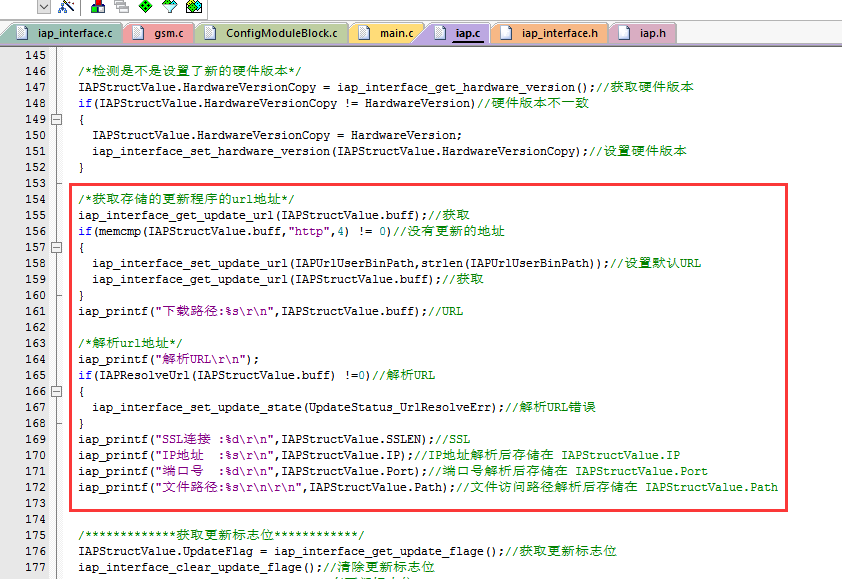Click the /*检测是不是设置了新的硬件版本*/ comment

tap(190, 71)
